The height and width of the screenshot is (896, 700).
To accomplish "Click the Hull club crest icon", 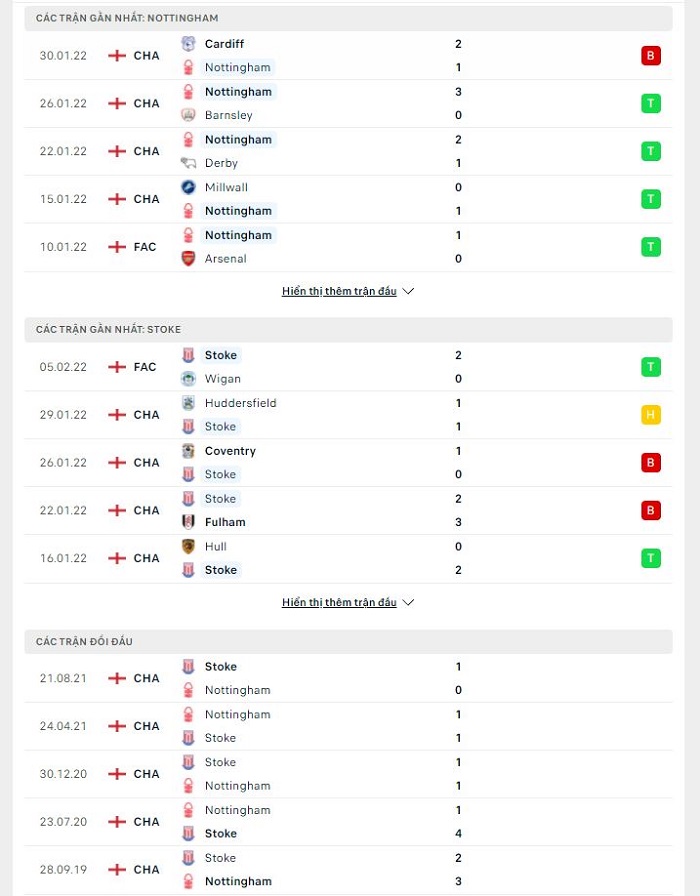I will 188,546.
